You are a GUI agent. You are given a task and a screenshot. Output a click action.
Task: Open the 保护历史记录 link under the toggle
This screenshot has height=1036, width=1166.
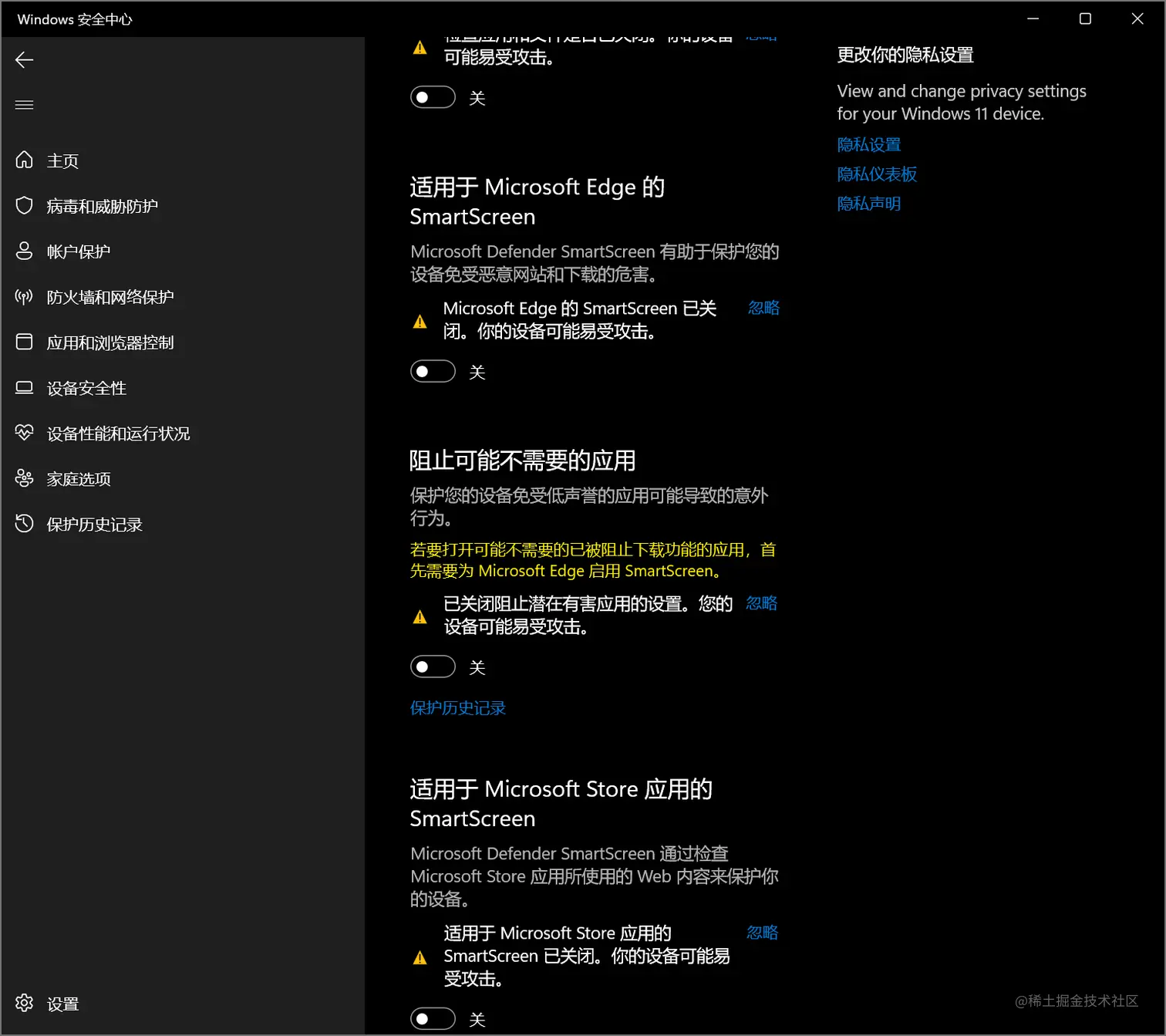[458, 708]
